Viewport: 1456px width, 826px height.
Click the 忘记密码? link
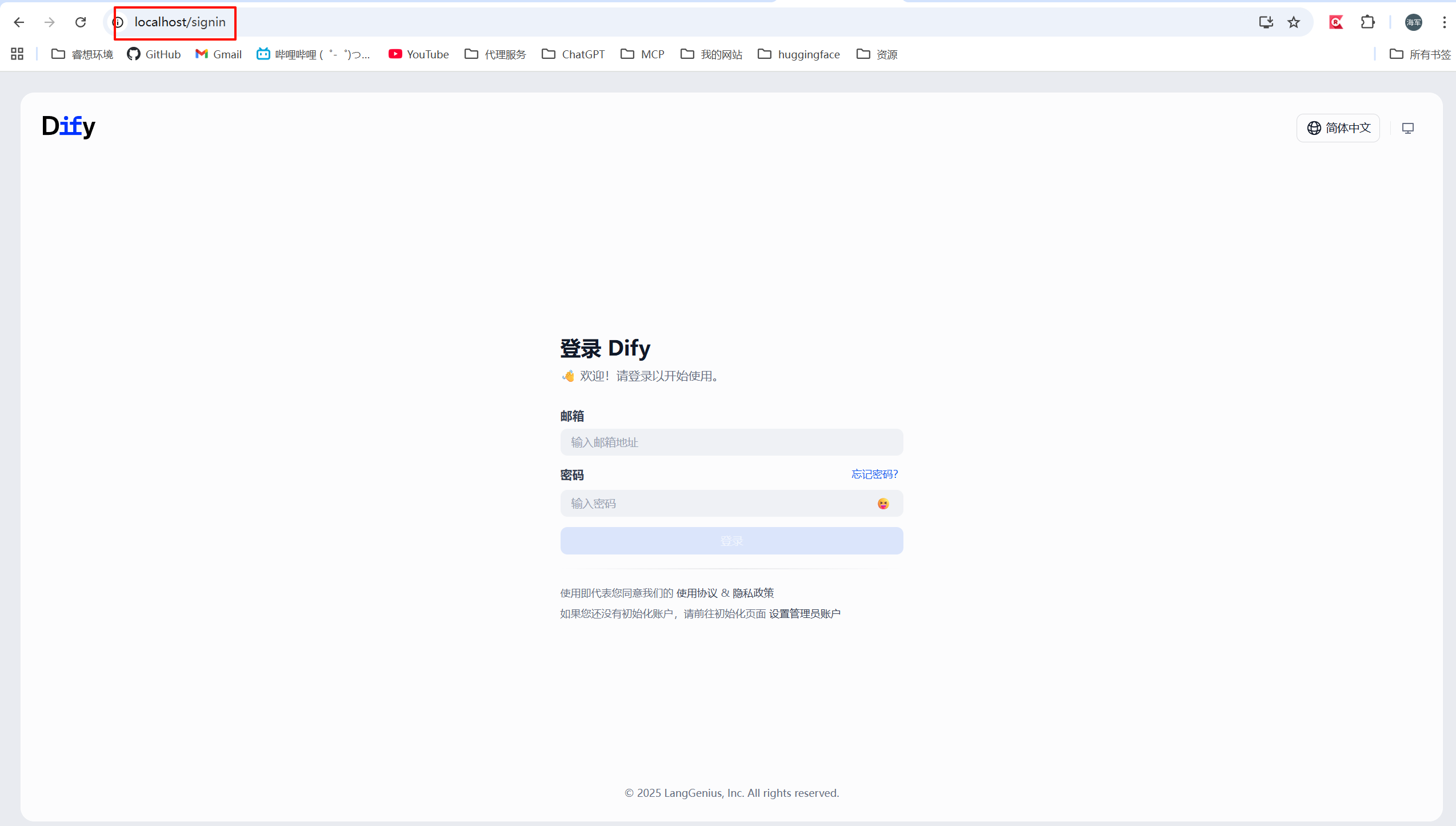(874, 474)
